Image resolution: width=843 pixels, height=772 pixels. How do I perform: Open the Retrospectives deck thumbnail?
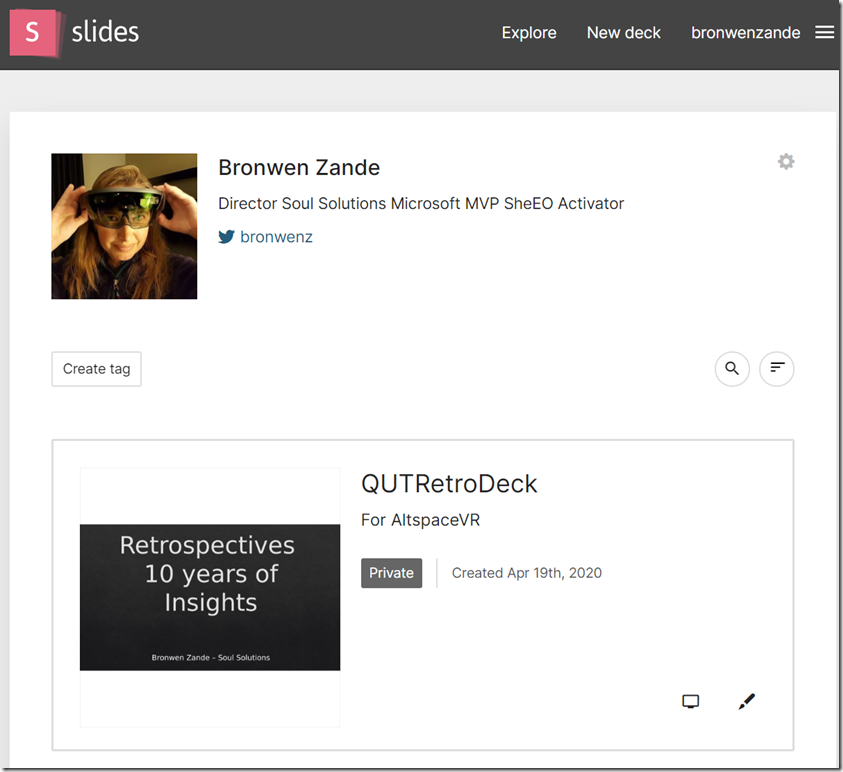pos(210,597)
